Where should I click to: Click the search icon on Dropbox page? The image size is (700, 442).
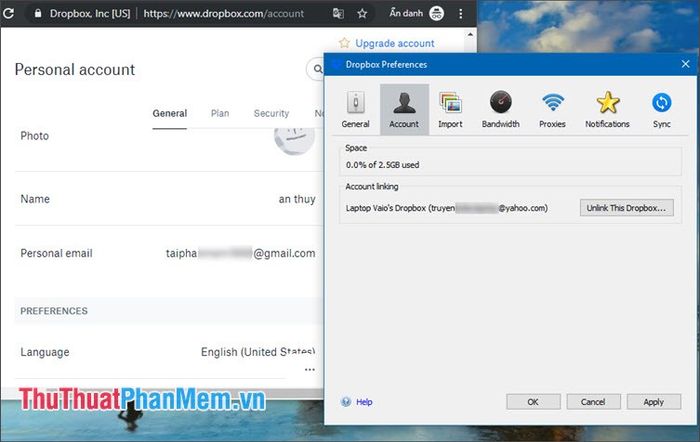[317, 69]
